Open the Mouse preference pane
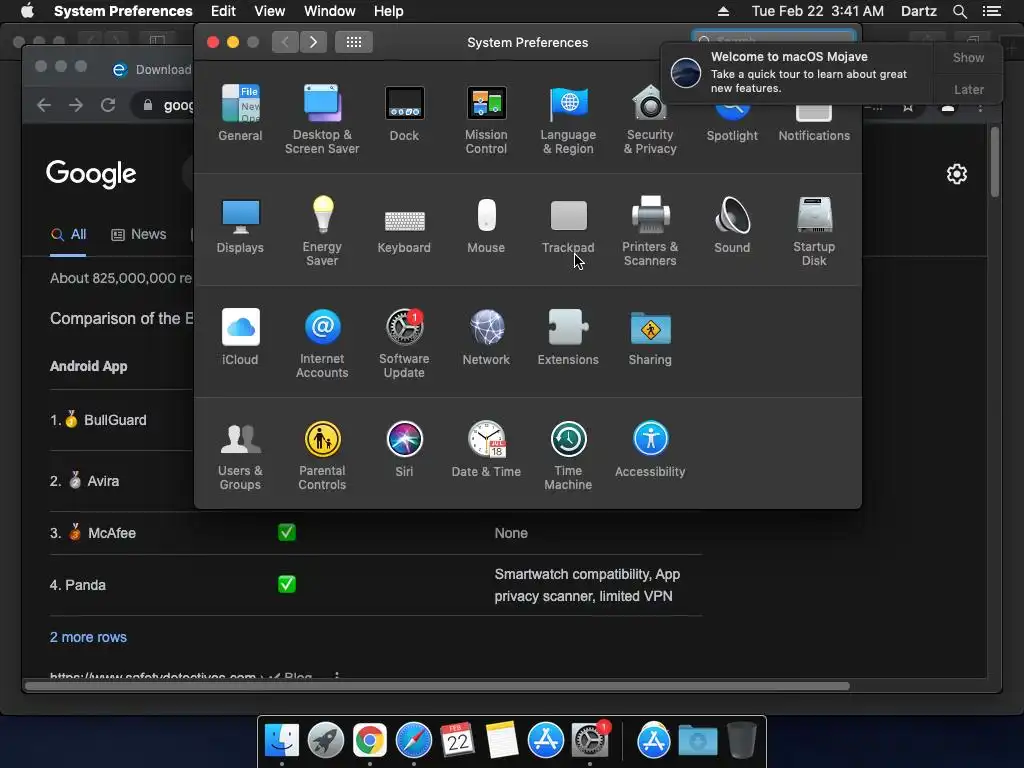This screenshot has width=1024, height=768. (x=486, y=225)
